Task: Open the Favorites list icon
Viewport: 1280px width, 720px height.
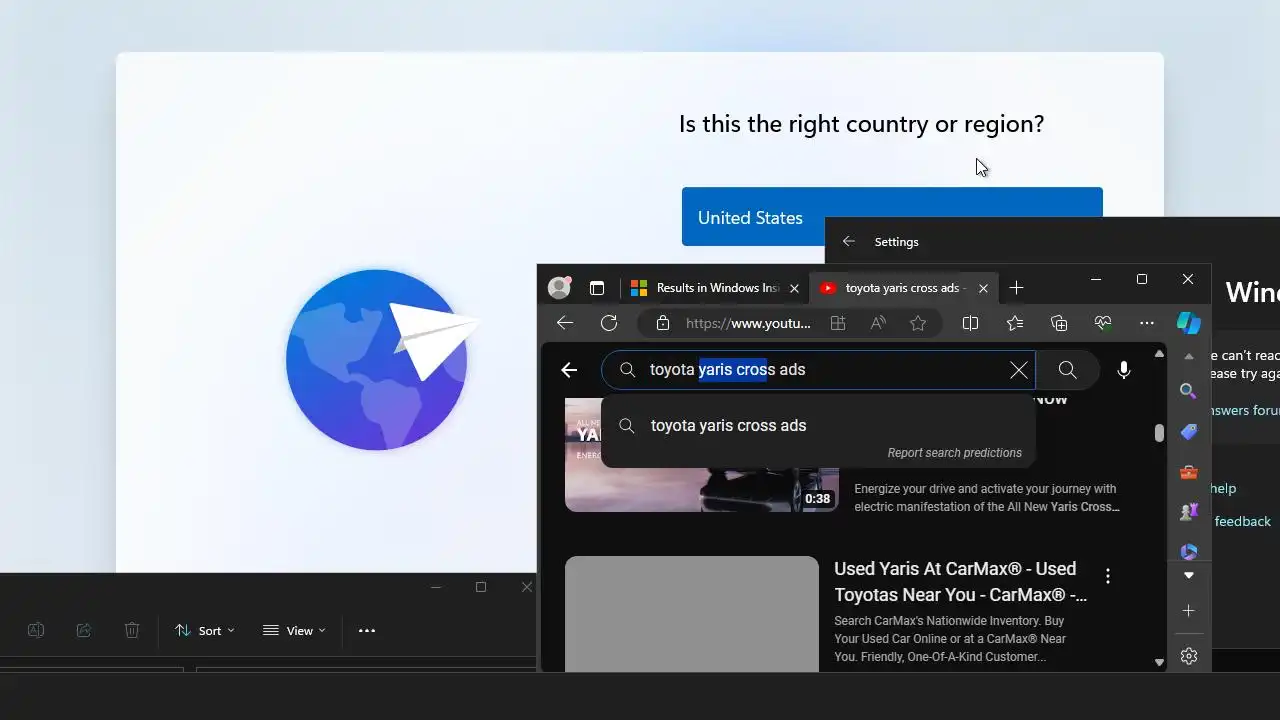Action: [1015, 323]
